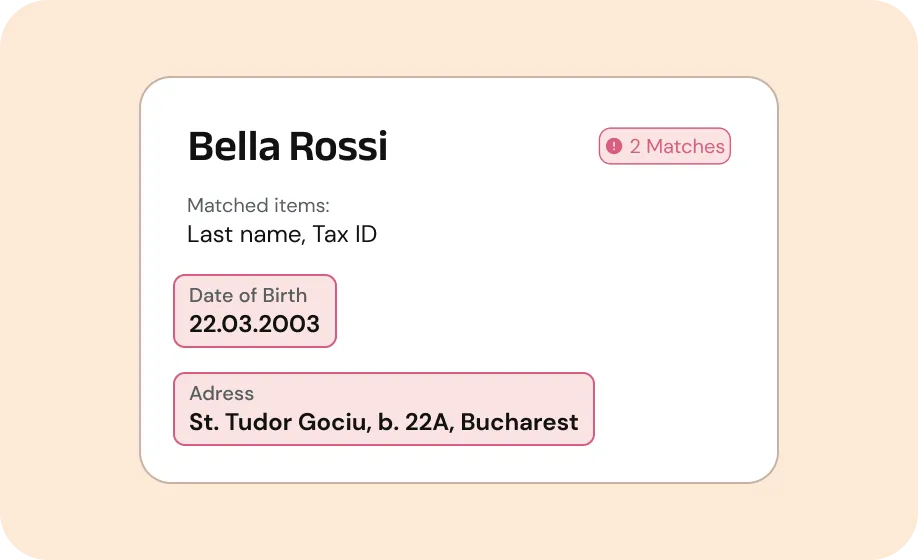Open the 2 Matches badge
Screen dimensions: 918x560
665,146
